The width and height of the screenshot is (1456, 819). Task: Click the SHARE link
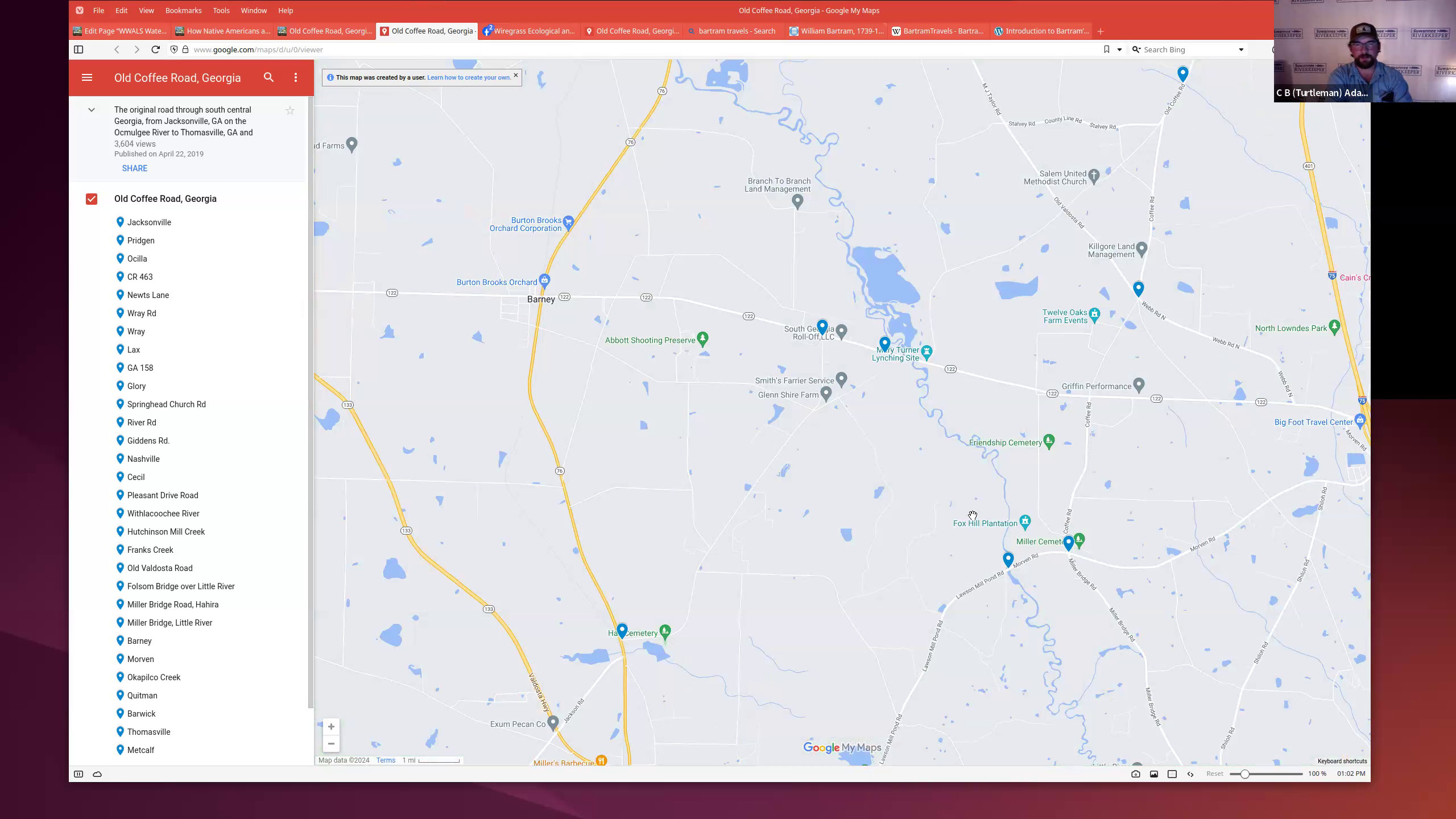click(135, 168)
